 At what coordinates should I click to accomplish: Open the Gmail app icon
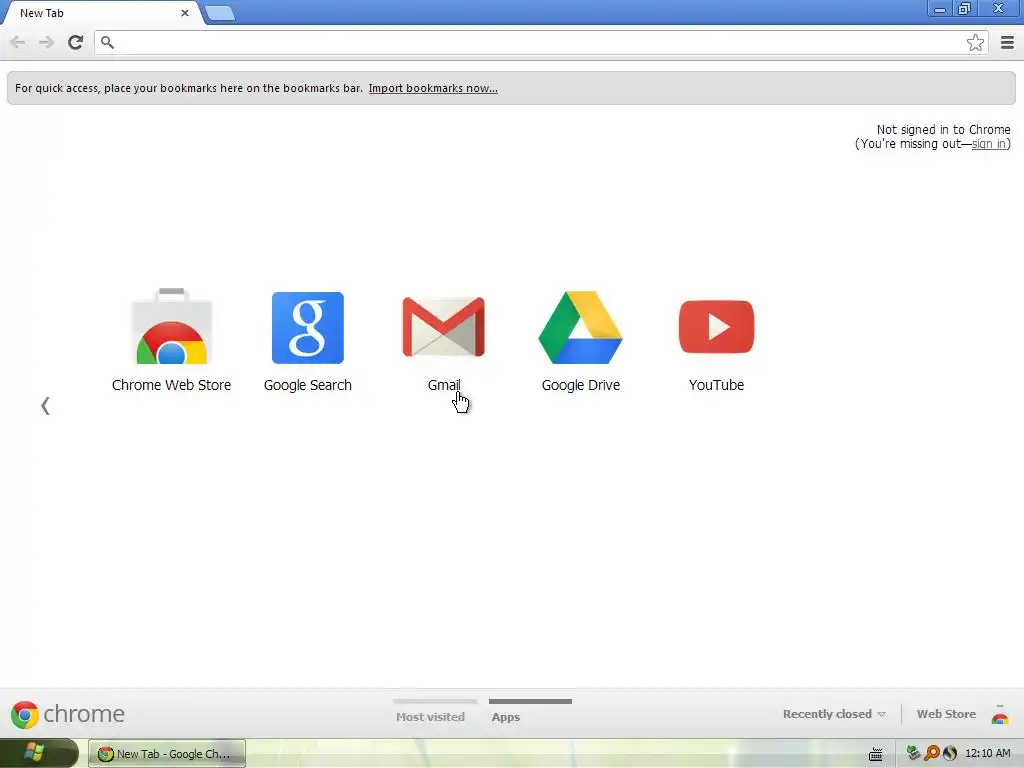click(443, 327)
